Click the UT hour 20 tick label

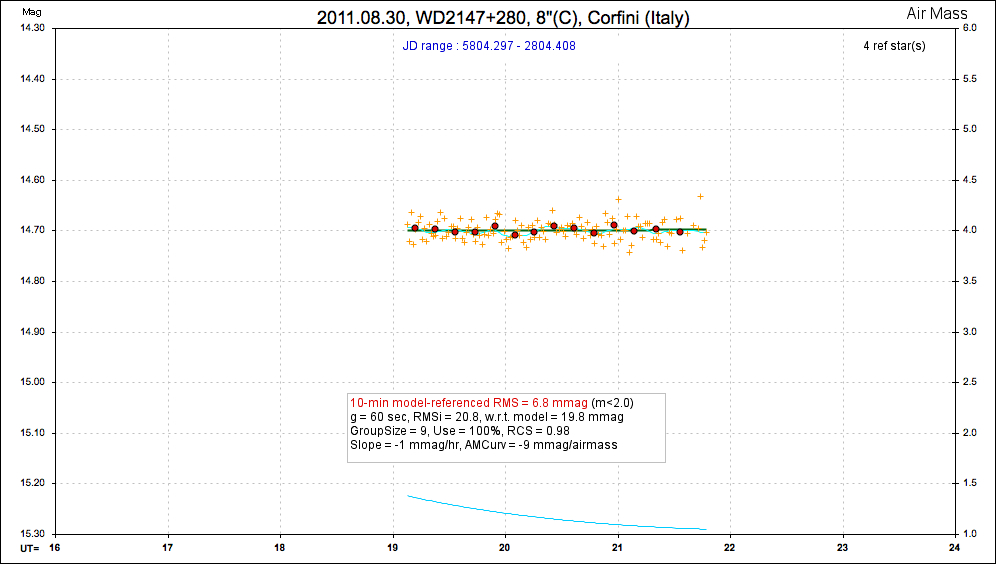click(505, 547)
